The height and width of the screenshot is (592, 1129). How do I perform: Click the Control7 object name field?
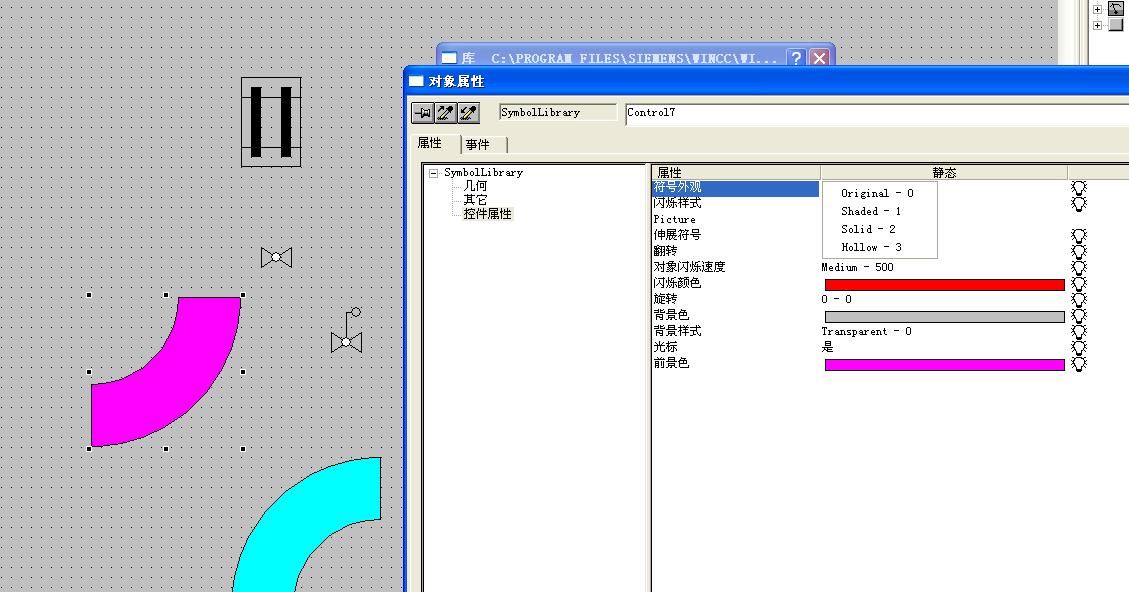(x=877, y=114)
